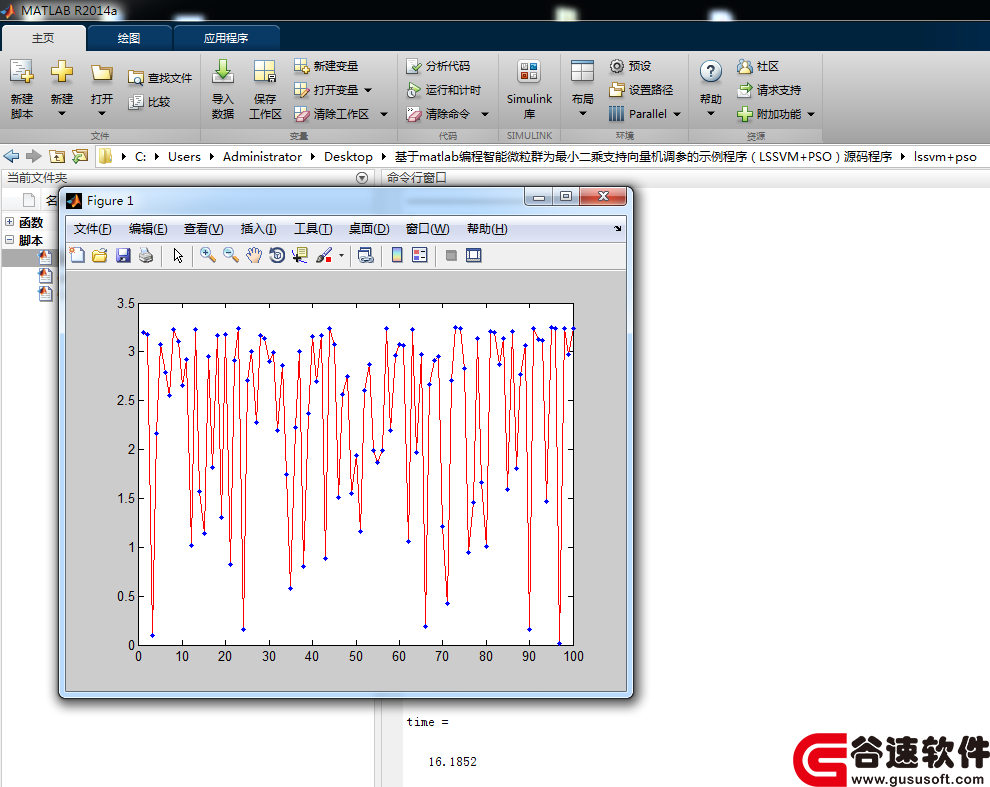This screenshot has width=990, height=787.
Task: Click 新建变量 to create a variable
Action: click(326, 66)
